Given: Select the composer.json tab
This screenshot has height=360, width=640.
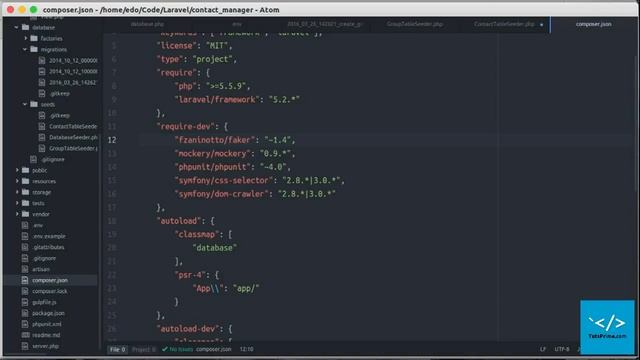Looking at the screenshot, I should [x=593, y=24].
